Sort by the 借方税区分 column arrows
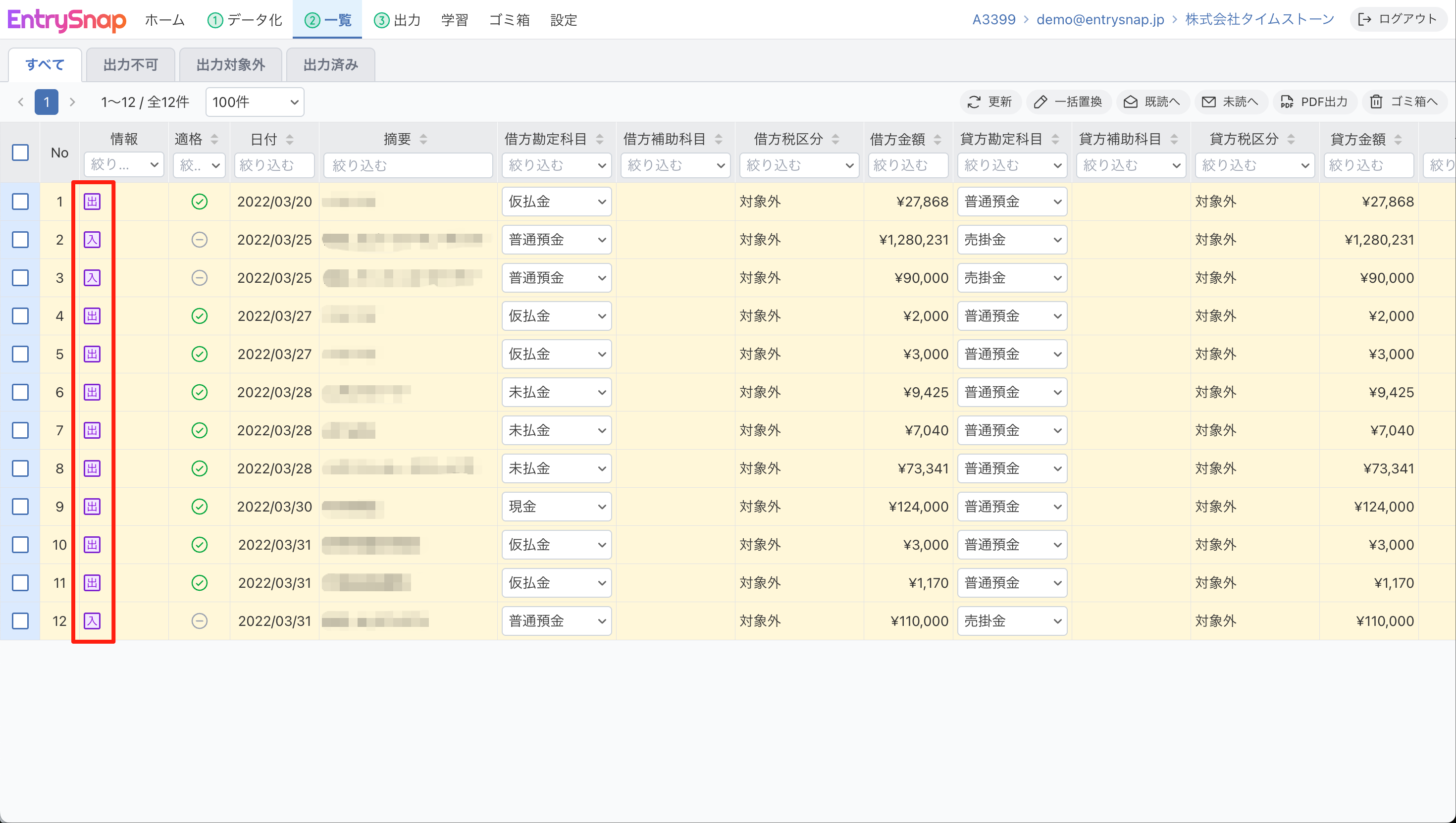The image size is (1456, 823). 835,139
